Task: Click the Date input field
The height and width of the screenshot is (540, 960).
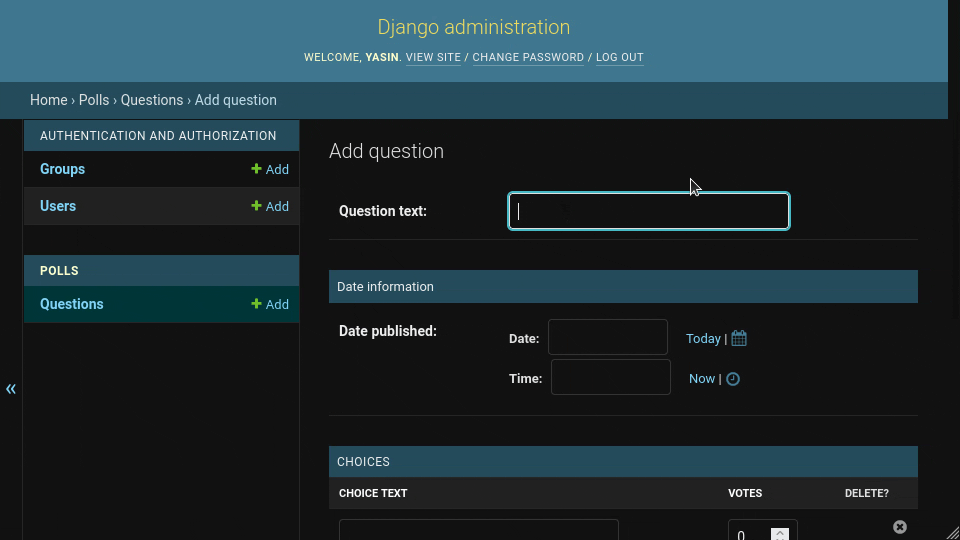Action: [608, 337]
